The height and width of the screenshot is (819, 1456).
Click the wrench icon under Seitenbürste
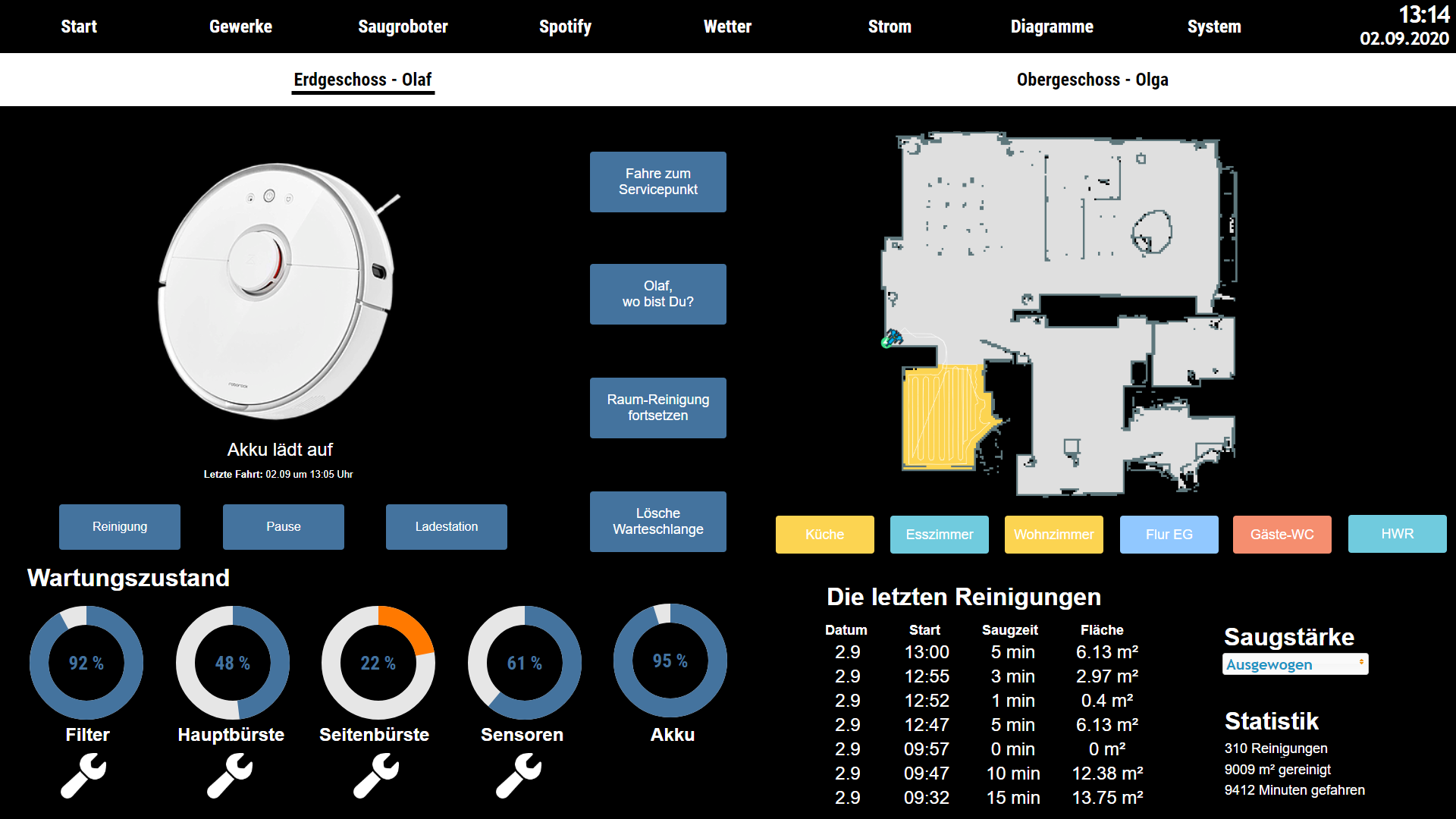click(x=376, y=775)
